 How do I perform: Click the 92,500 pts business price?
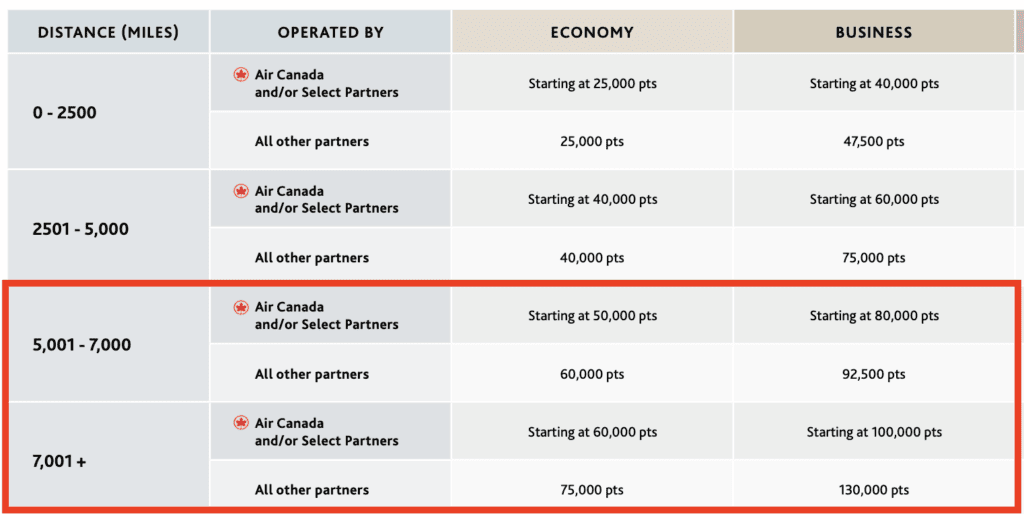pos(874,374)
